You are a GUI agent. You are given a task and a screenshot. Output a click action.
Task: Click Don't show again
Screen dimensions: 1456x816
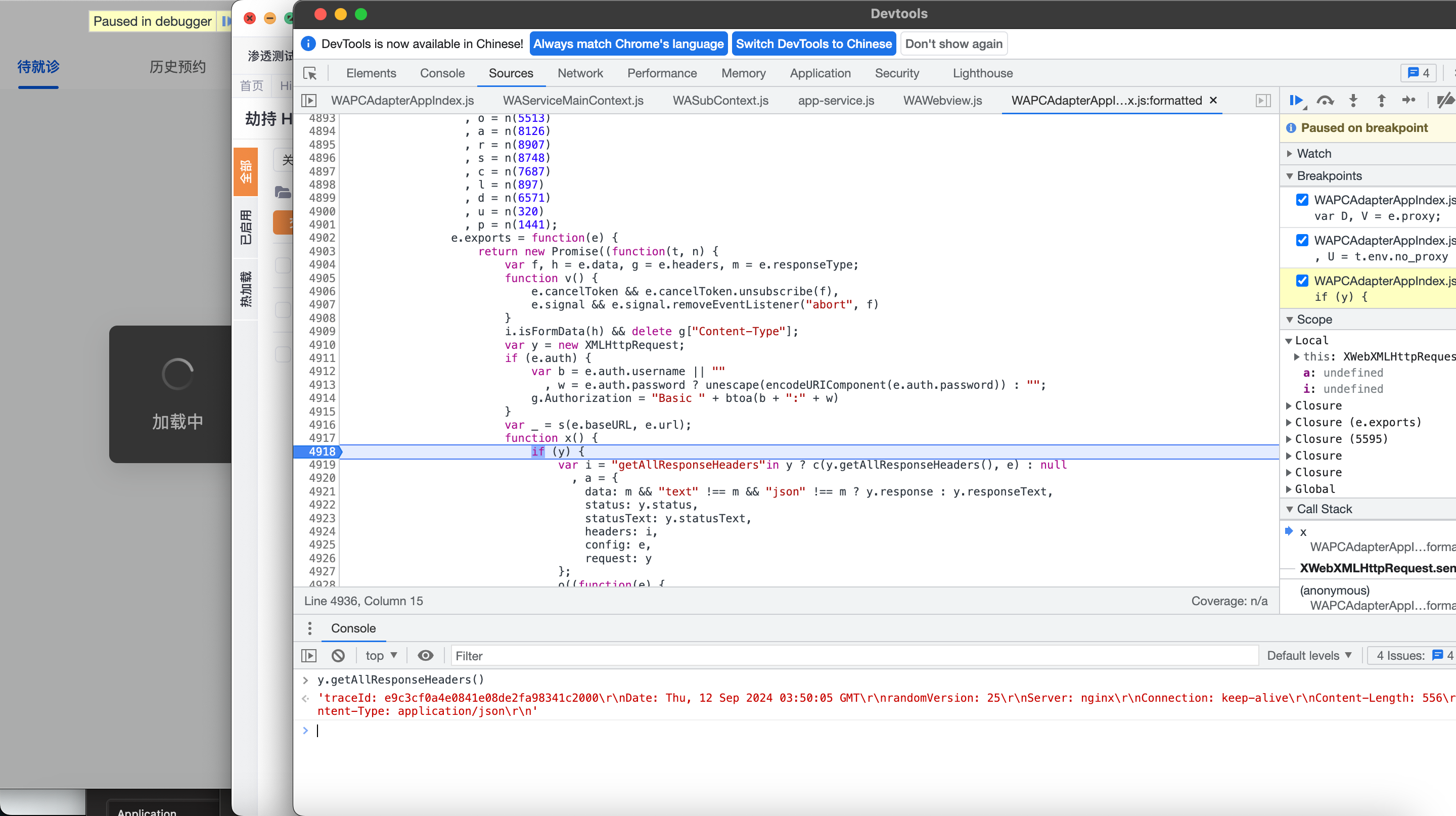[953, 43]
